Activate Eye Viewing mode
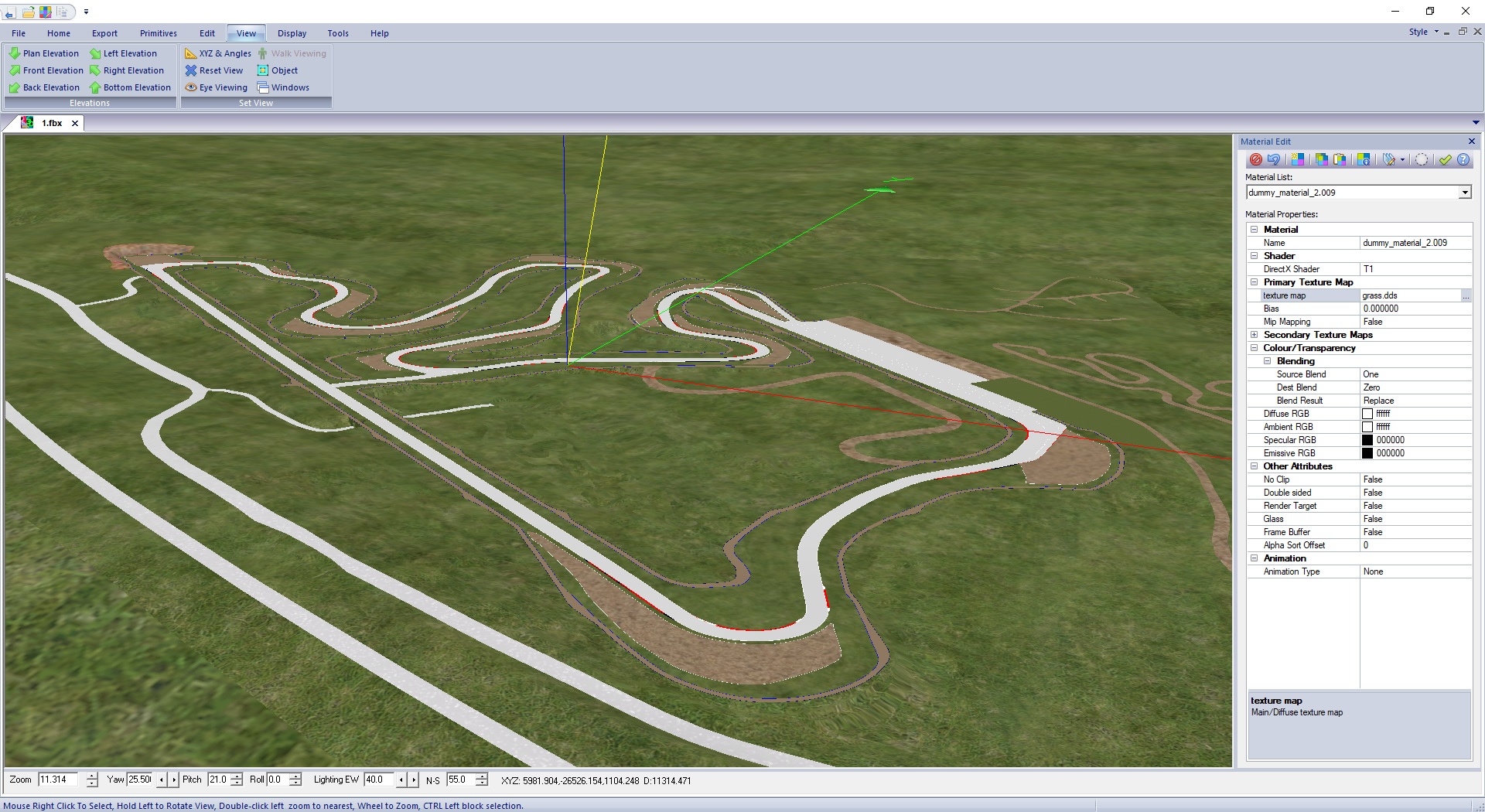1485x812 pixels. pyautogui.click(x=217, y=87)
